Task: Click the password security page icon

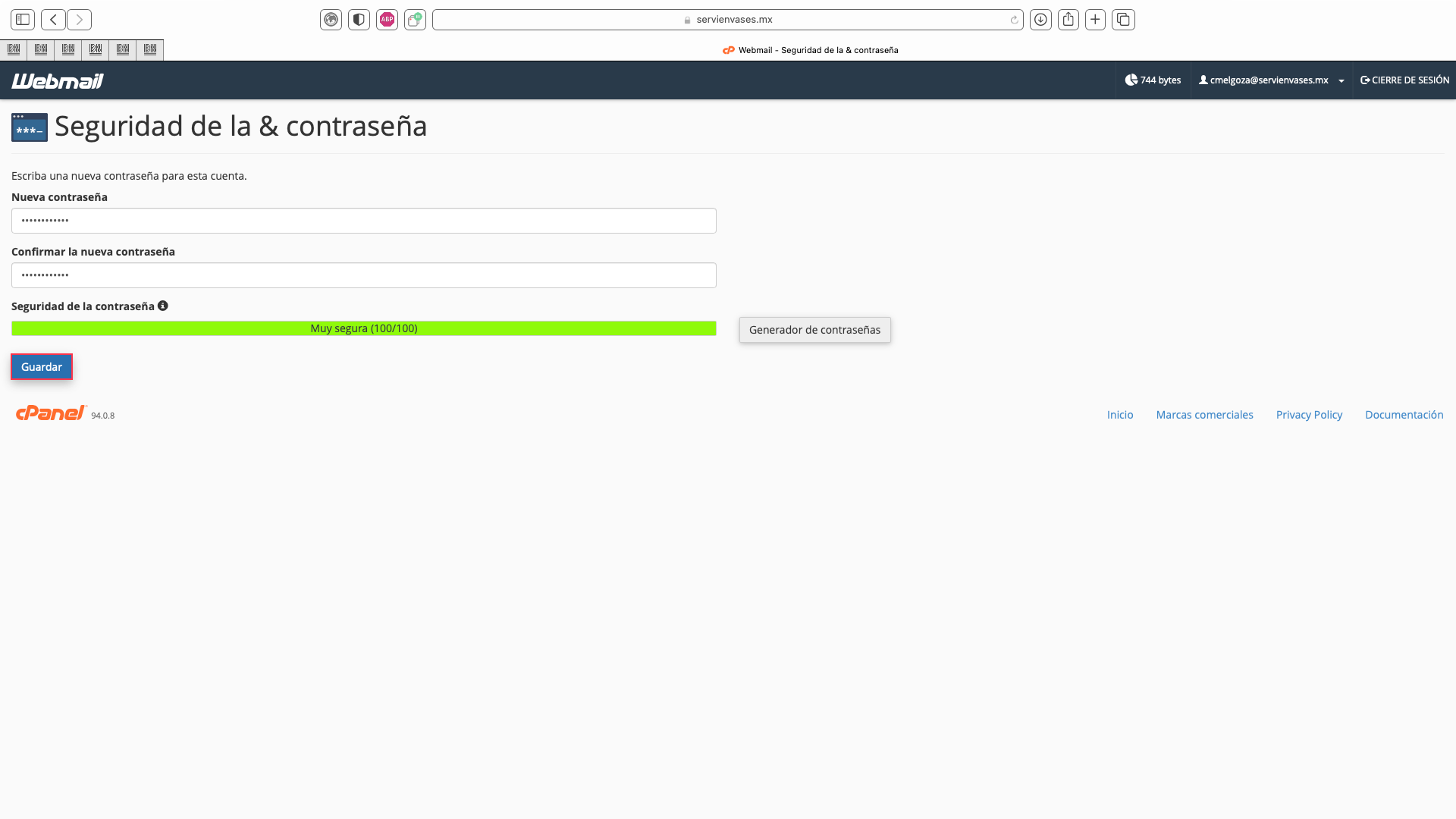Action: click(30, 127)
